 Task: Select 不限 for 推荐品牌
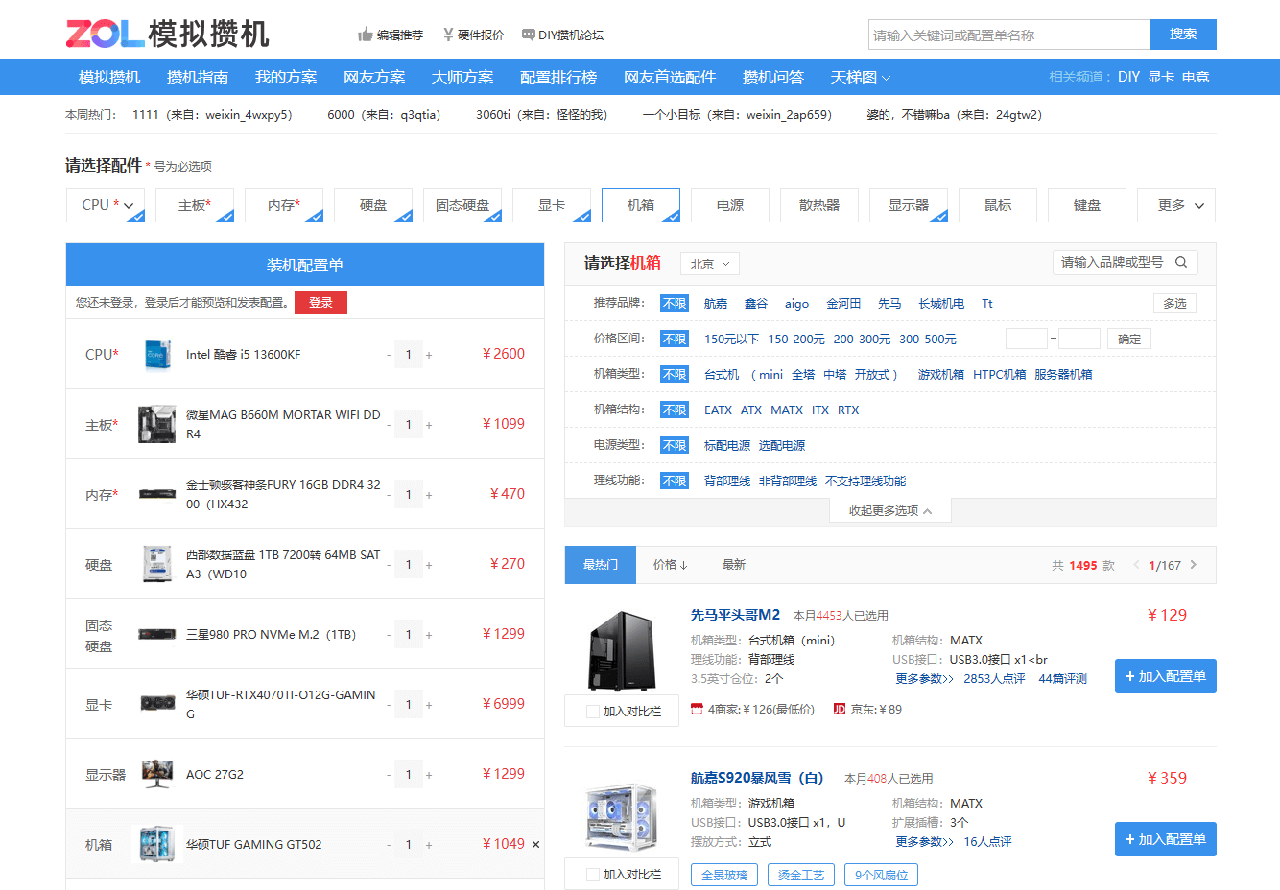(674, 303)
